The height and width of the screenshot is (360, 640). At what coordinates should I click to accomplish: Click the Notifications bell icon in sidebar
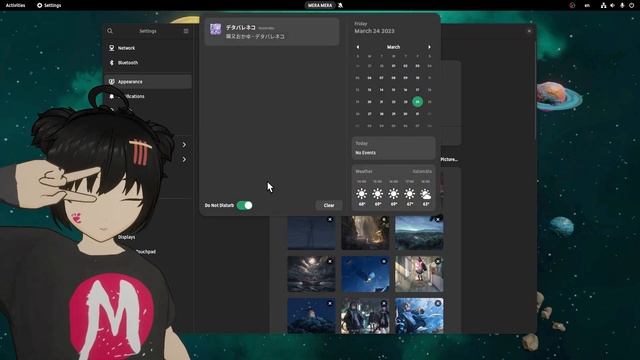tap(111, 96)
